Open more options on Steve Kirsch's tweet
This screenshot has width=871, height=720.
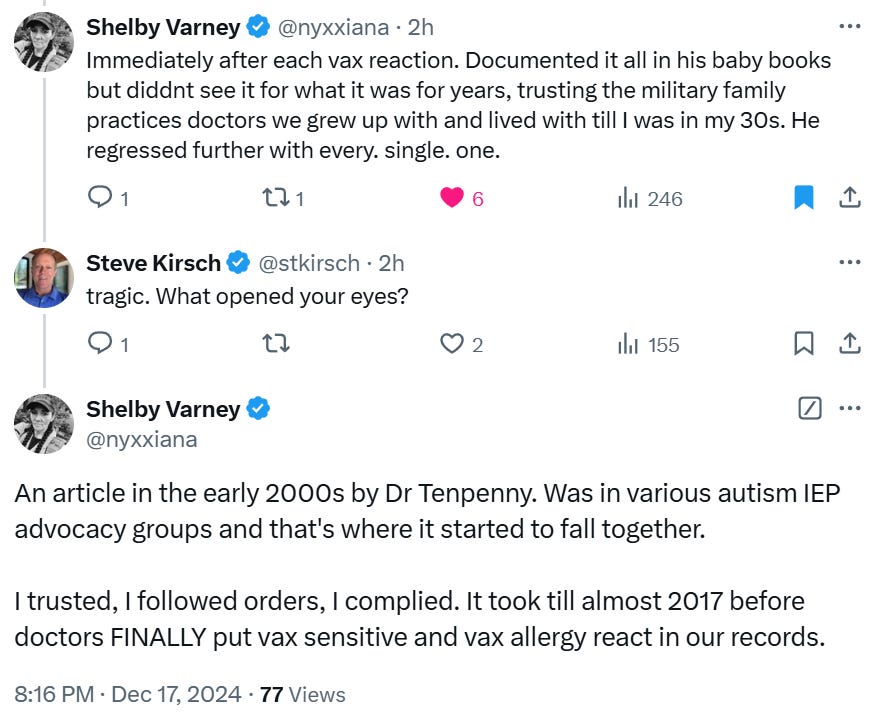click(x=849, y=262)
